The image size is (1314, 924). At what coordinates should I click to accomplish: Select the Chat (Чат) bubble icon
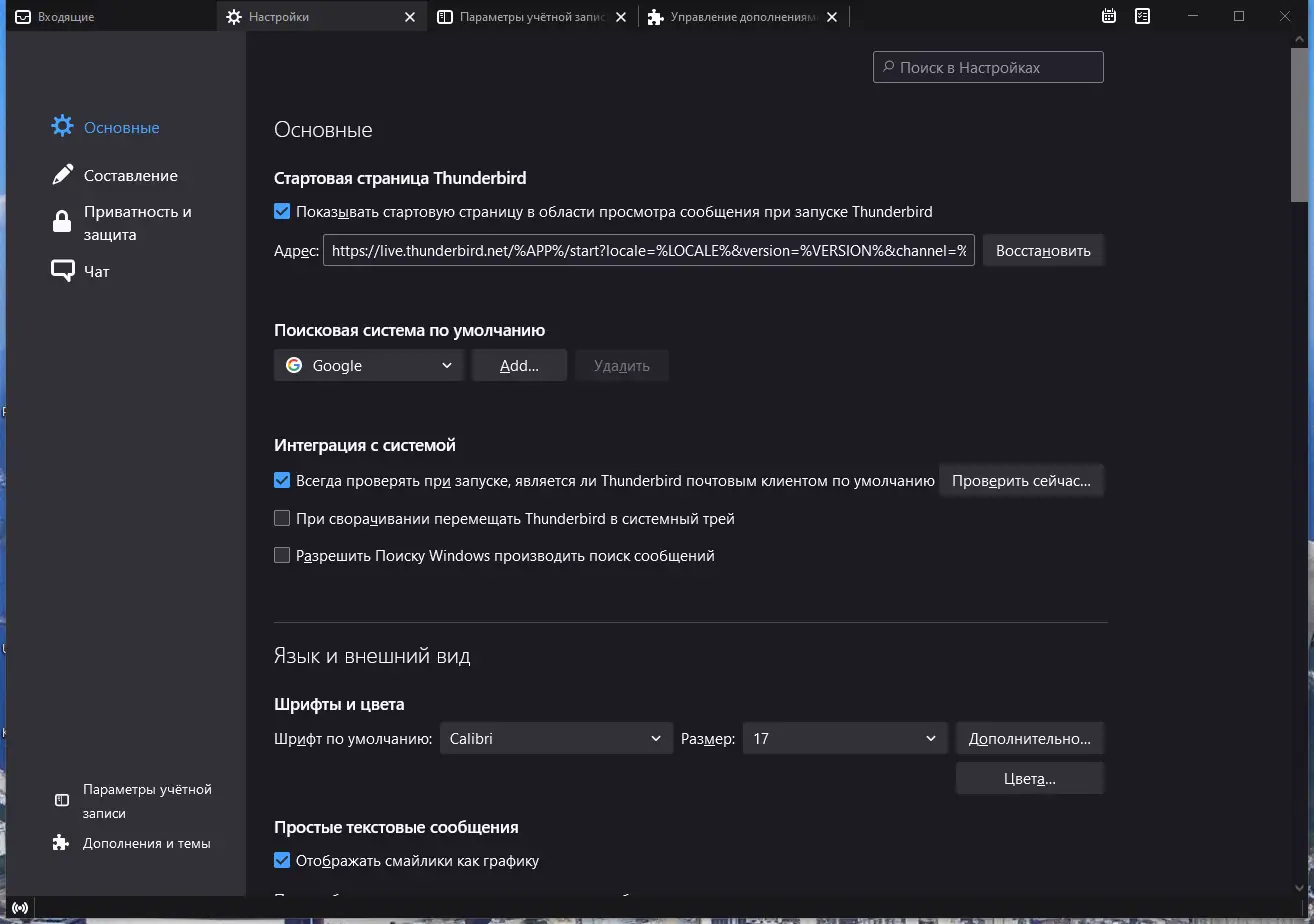coord(63,271)
